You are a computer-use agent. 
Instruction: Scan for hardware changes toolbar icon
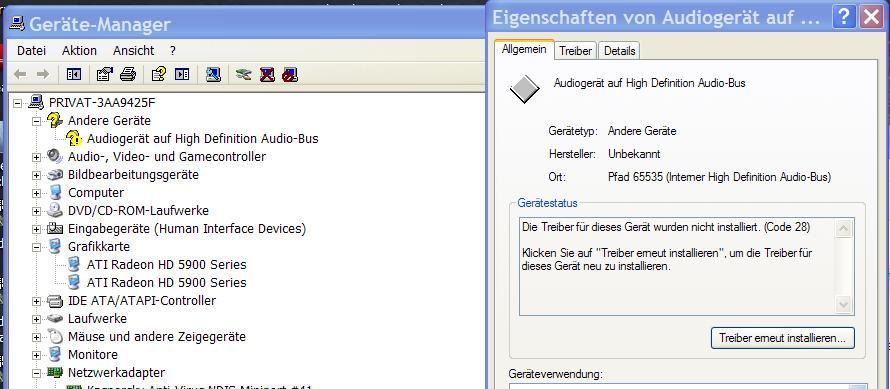(213, 74)
